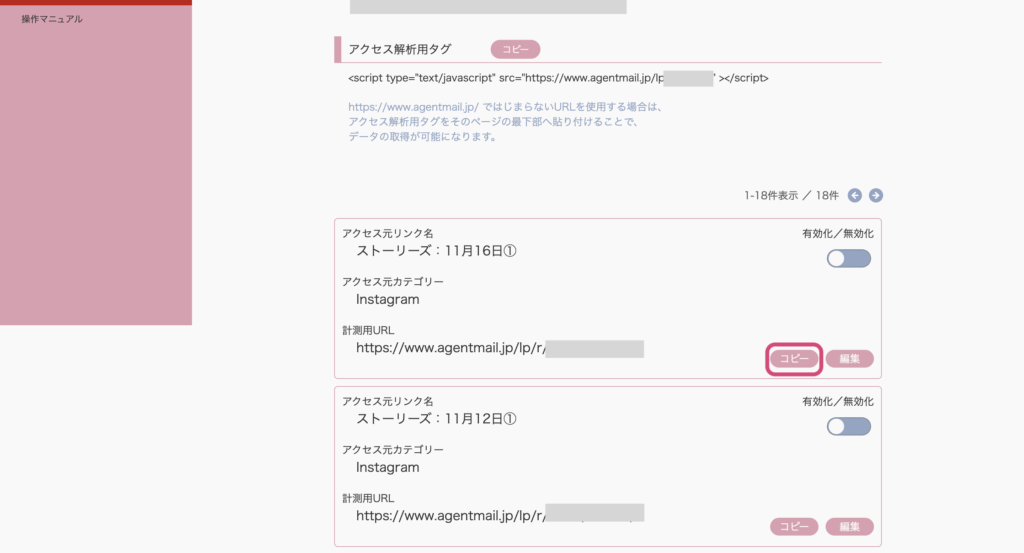Copy the アクセス解析用タグ script
This screenshot has width=1024, height=553.
pos(515,50)
